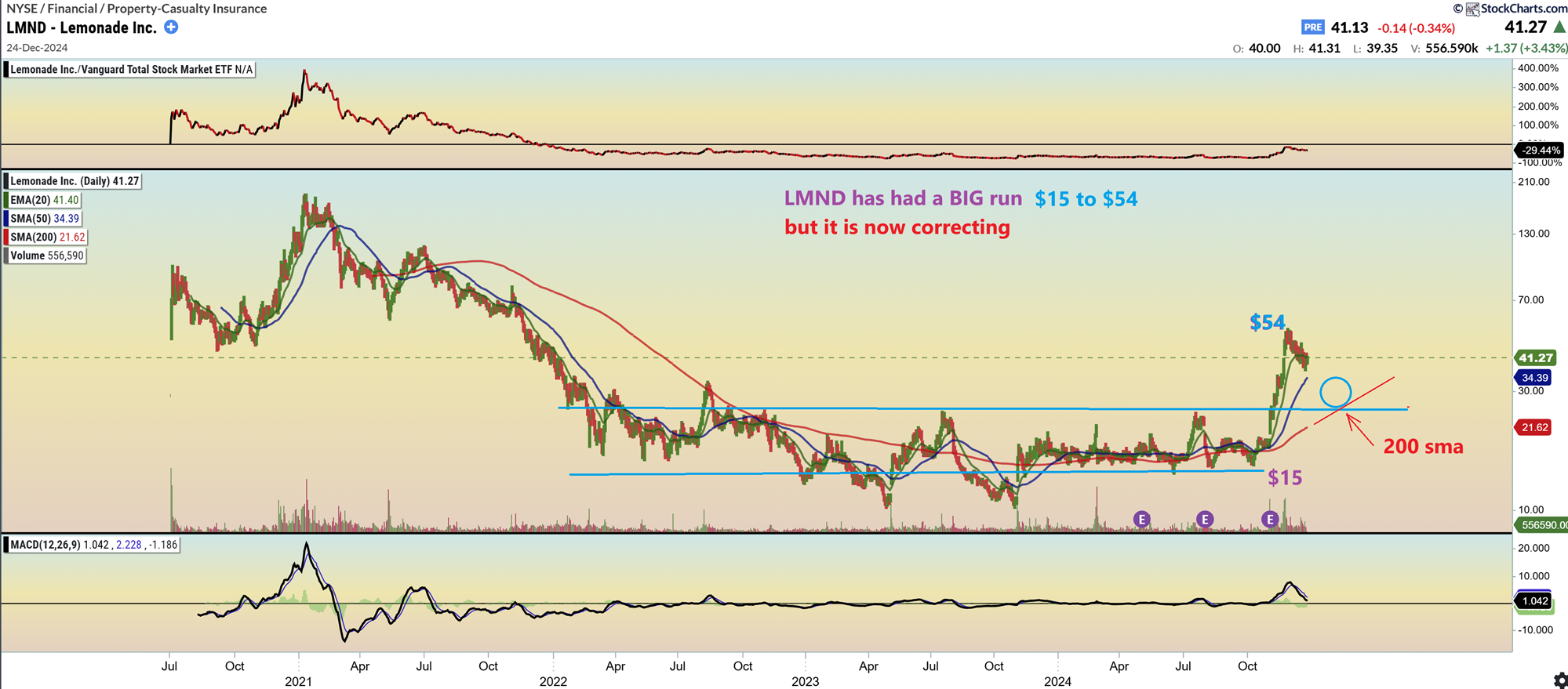Click the earnings E marker just after July 2024
The width and height of the screenshot is (1568, 689).
(x=1206, y=519)
